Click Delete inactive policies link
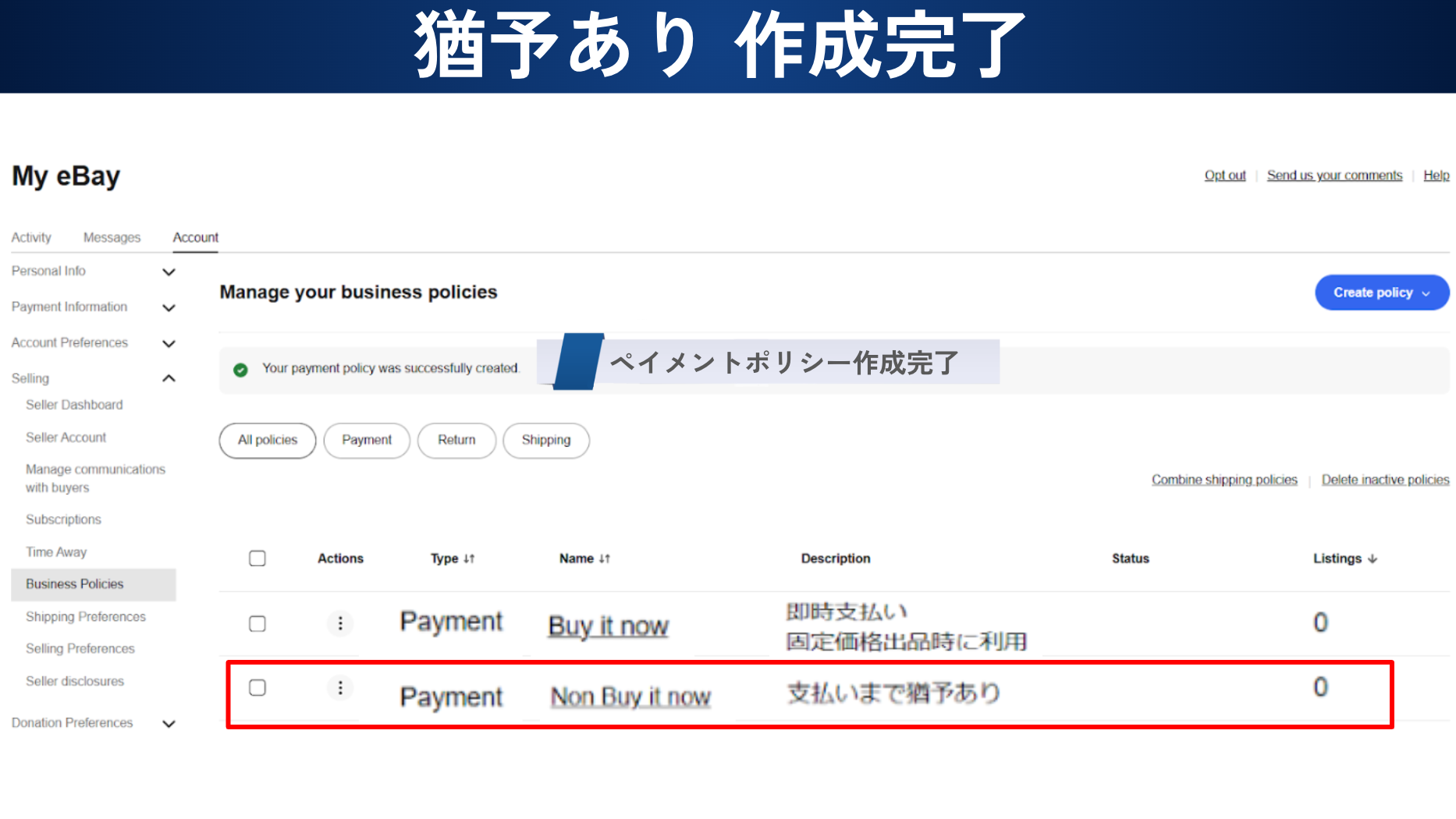This screenshot has height=819, width=1456. tap(1385, 480)
